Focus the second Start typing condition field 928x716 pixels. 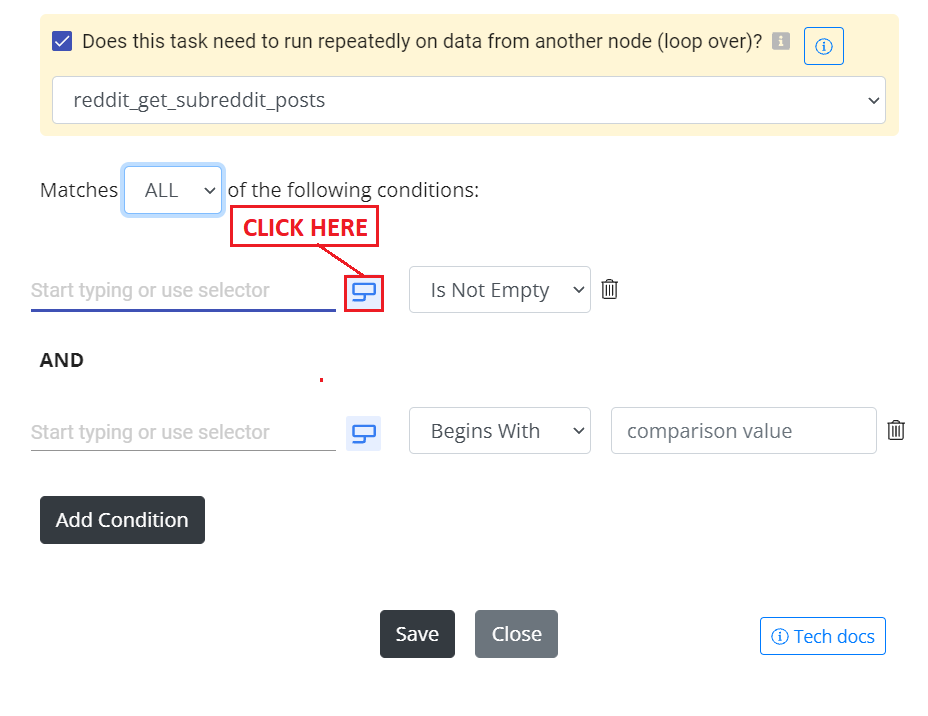point(183,433)
